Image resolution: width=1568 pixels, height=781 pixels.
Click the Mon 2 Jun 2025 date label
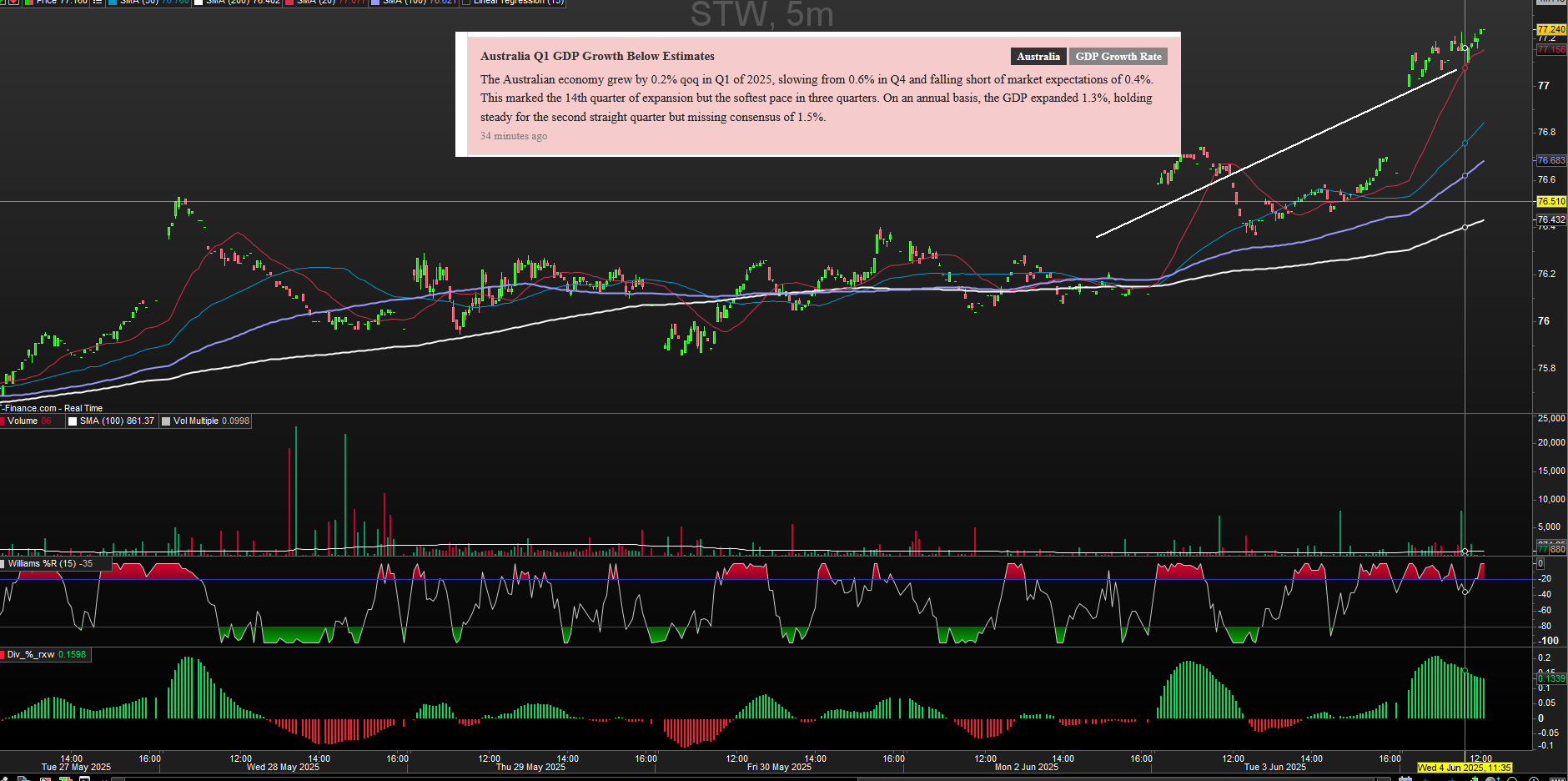click(x=1027, y=768)
